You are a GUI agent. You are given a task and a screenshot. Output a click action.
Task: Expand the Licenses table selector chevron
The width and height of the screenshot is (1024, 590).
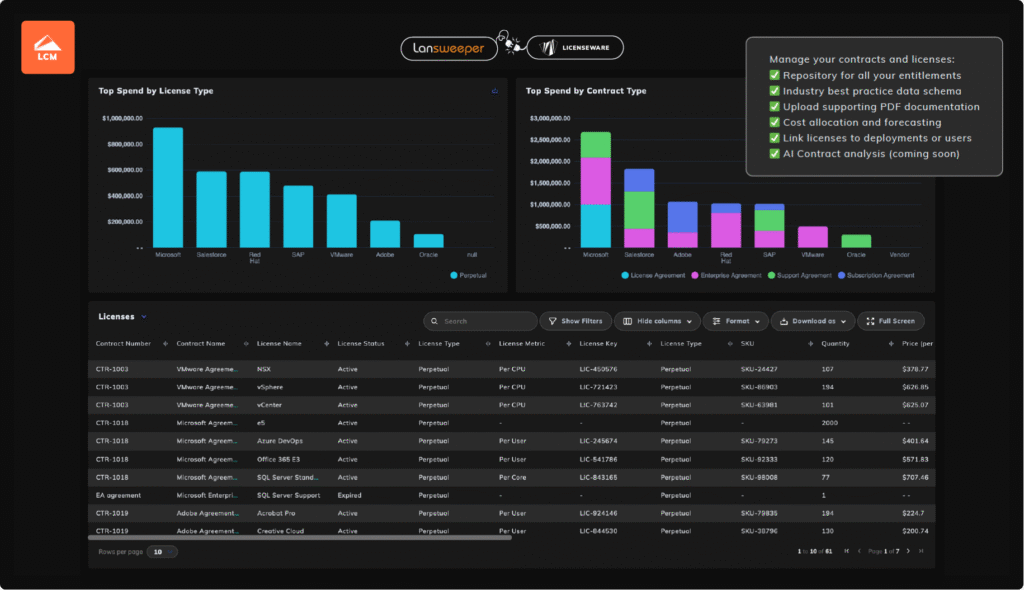(x=144, y=317)
